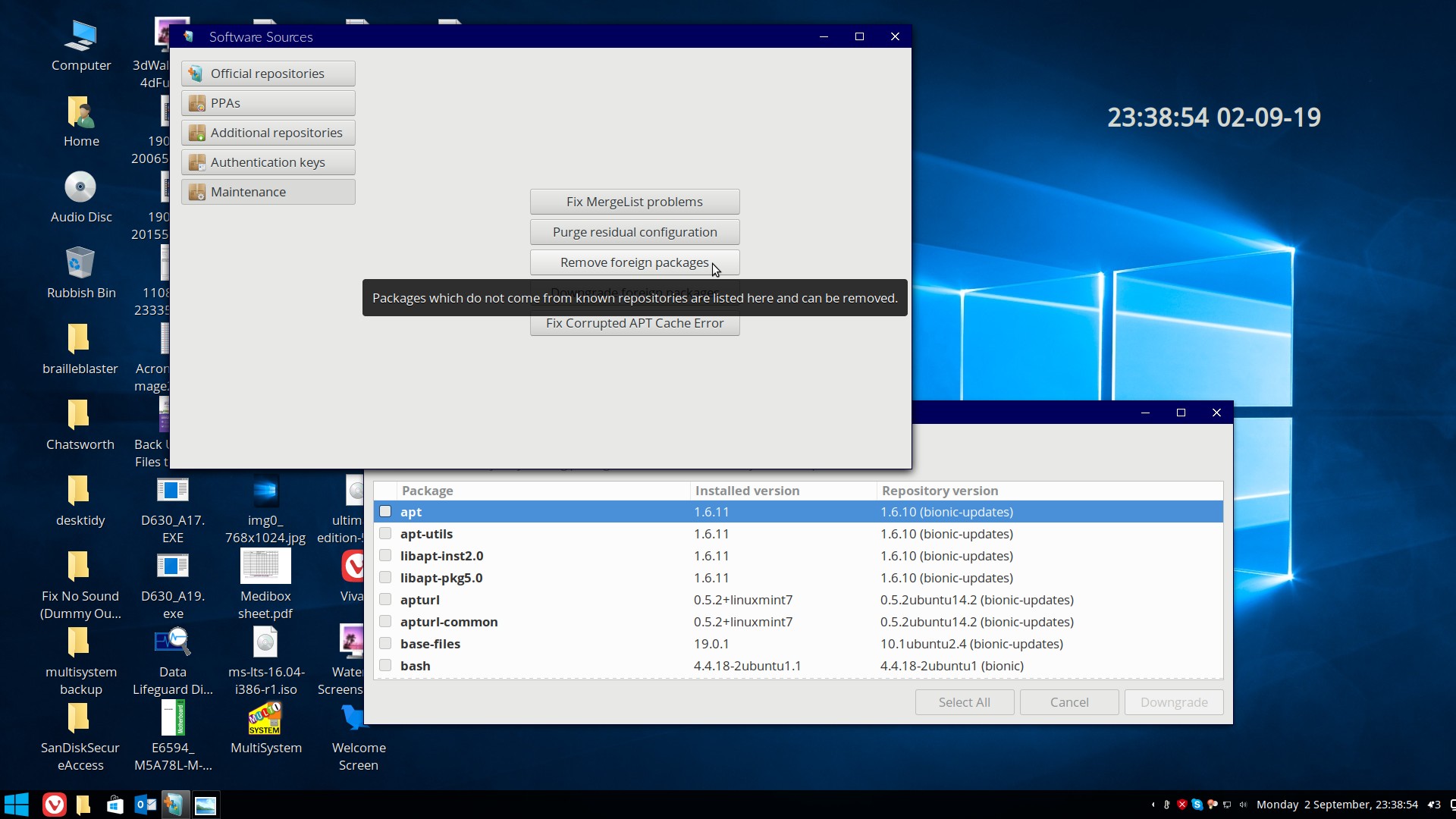Check the bash package checkbox
Image resolution: width=1456 pixels, height=819 pixels.
[385, 666]
